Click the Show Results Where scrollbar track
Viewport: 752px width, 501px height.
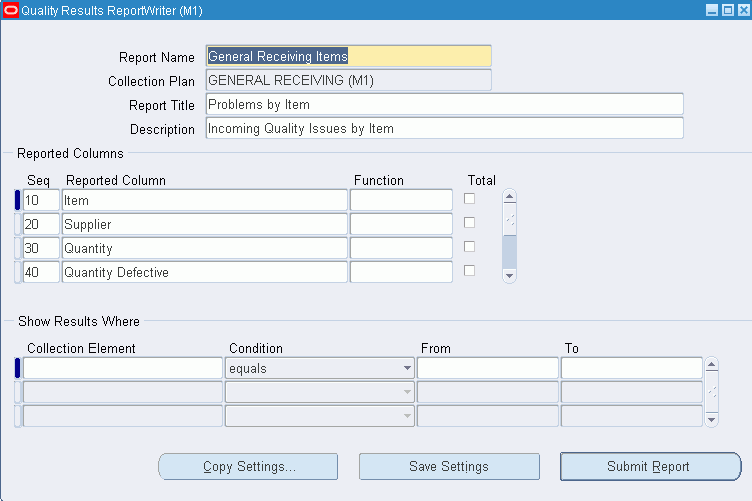(712, 392)
